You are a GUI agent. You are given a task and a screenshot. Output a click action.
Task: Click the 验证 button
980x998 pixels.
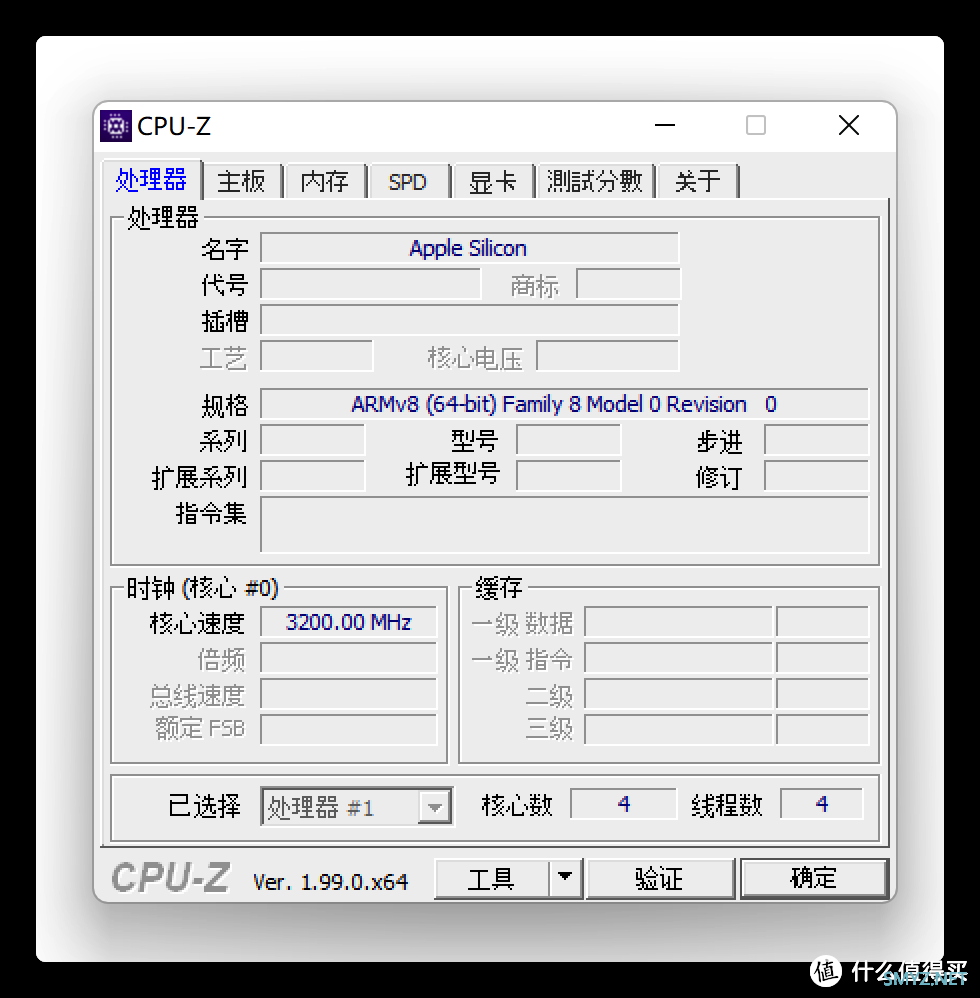coord(660,878)
